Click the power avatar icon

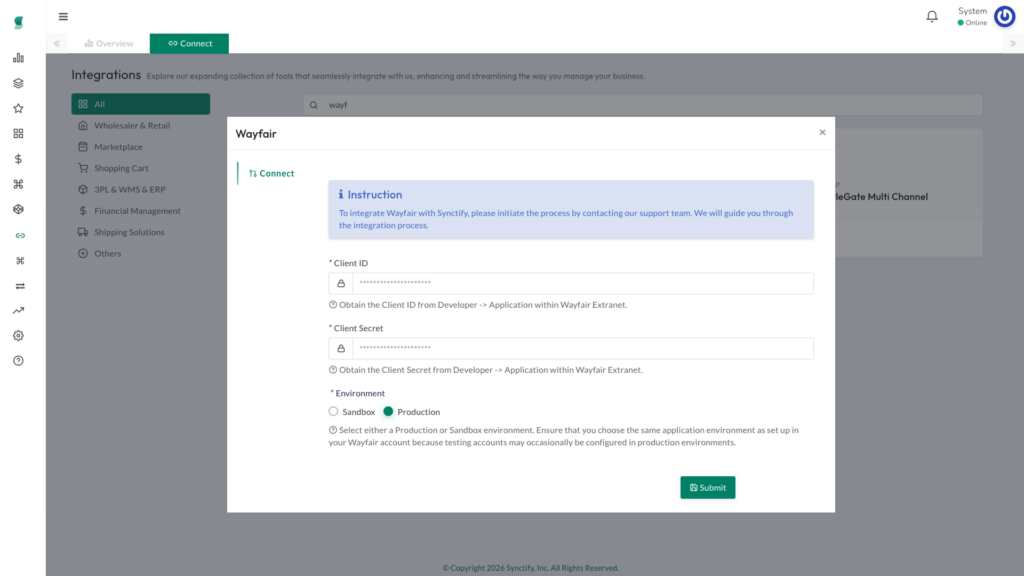(x=1004, y=16)
